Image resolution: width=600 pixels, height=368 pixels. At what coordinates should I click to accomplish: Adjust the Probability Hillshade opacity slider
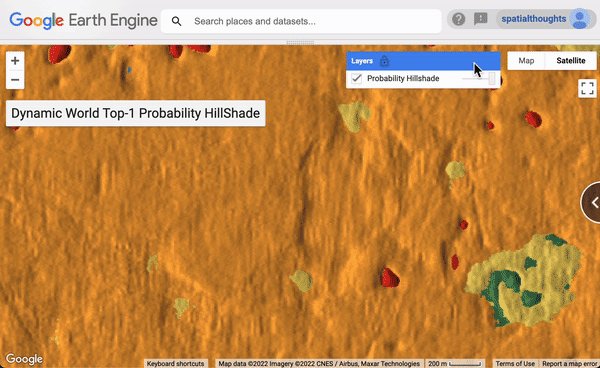[479, 78]
